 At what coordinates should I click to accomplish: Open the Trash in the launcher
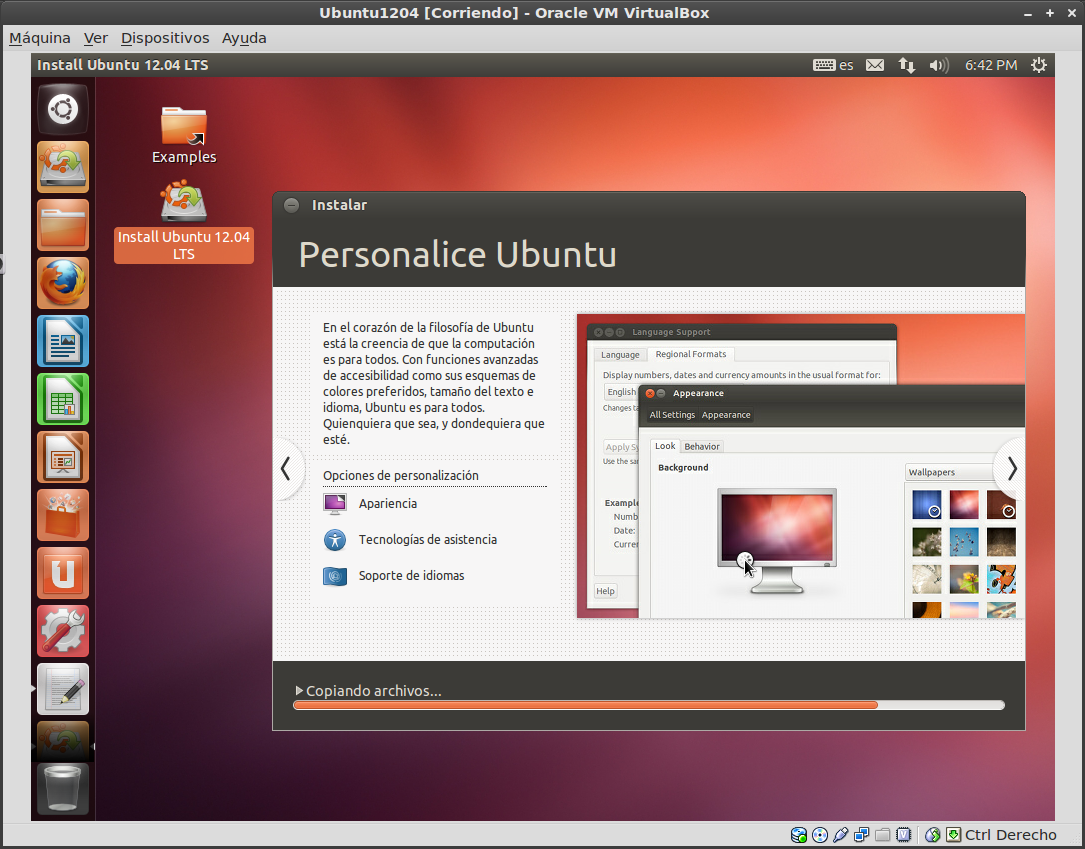coord(63,789)
